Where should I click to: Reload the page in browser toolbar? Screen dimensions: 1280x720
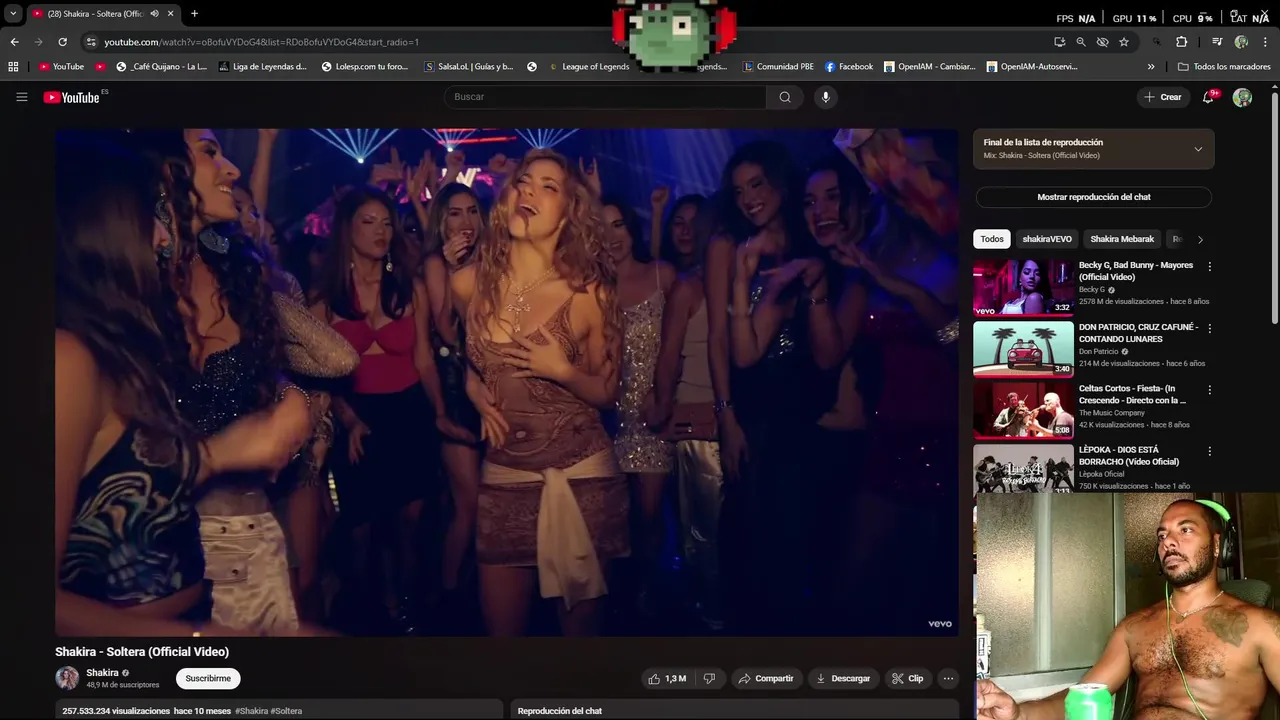click(62, 42)
